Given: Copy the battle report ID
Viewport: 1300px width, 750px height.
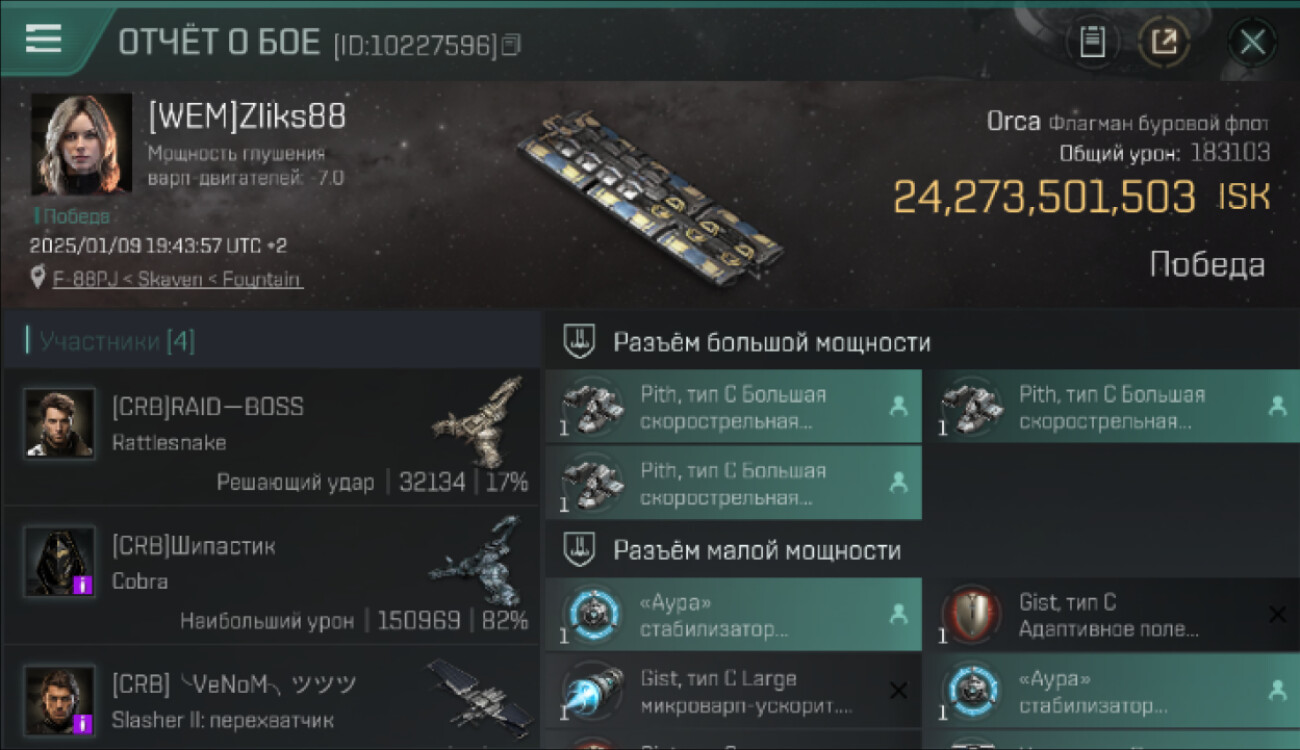Looking at the screenshot, I should coord(511,45).
